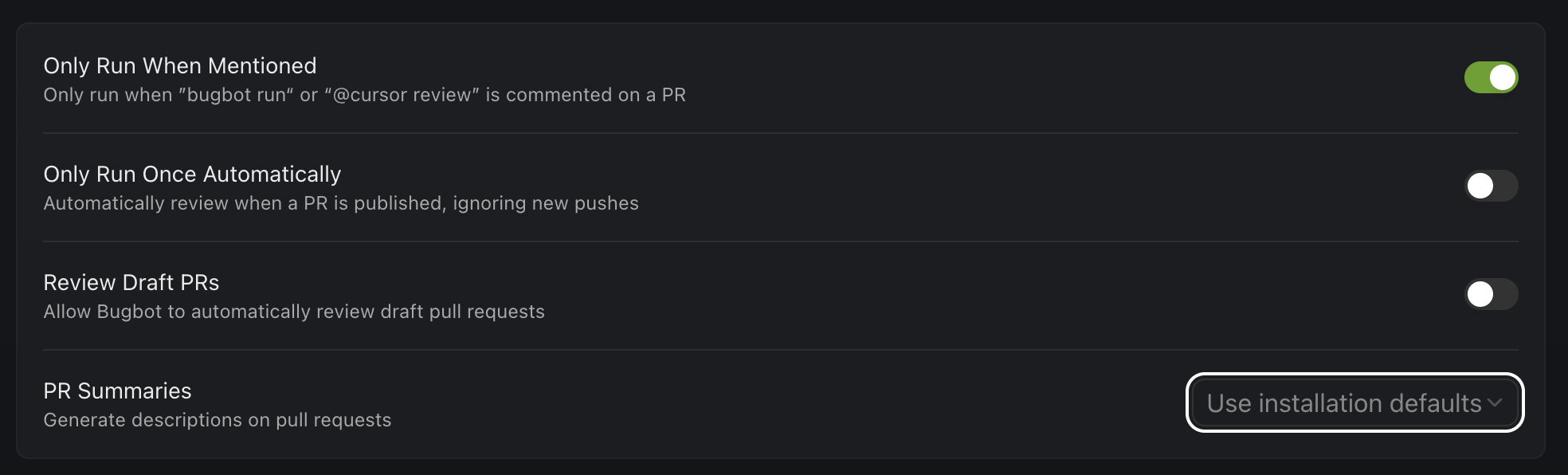Click the ignoring new pushes description line
The height and width of the screenshot is (475, 1568).
[340, 203]
